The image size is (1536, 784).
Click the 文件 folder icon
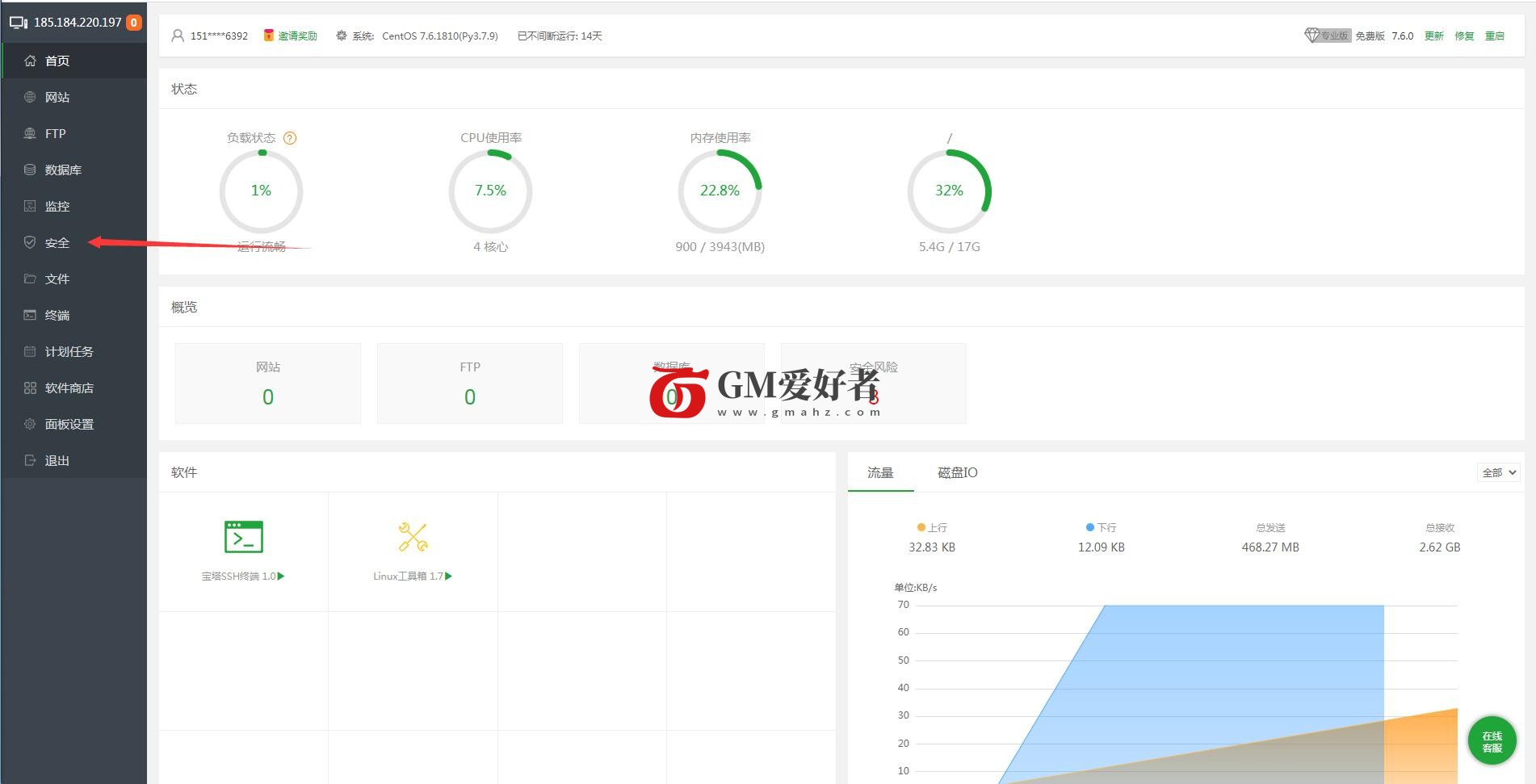30,279
